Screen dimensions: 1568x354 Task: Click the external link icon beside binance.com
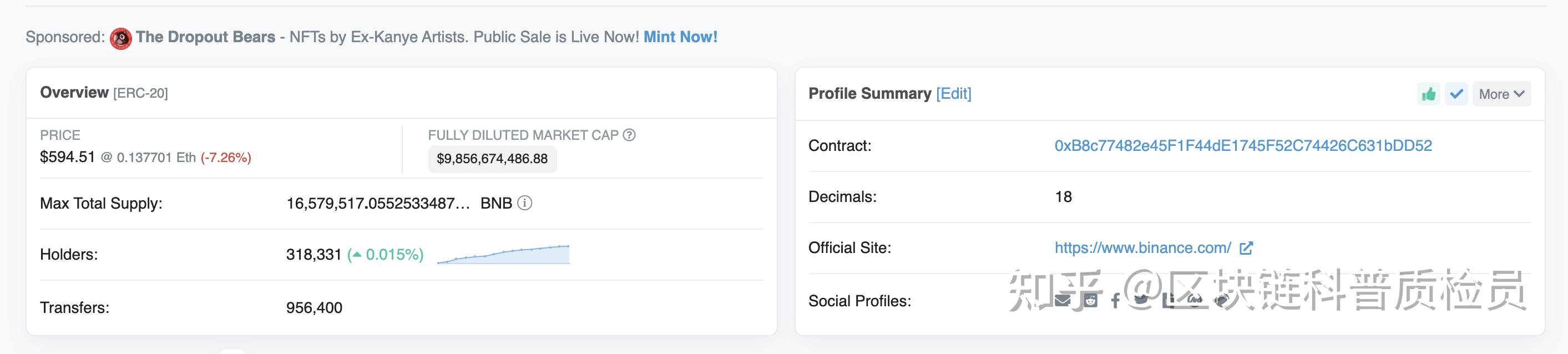coord(1246,248)
